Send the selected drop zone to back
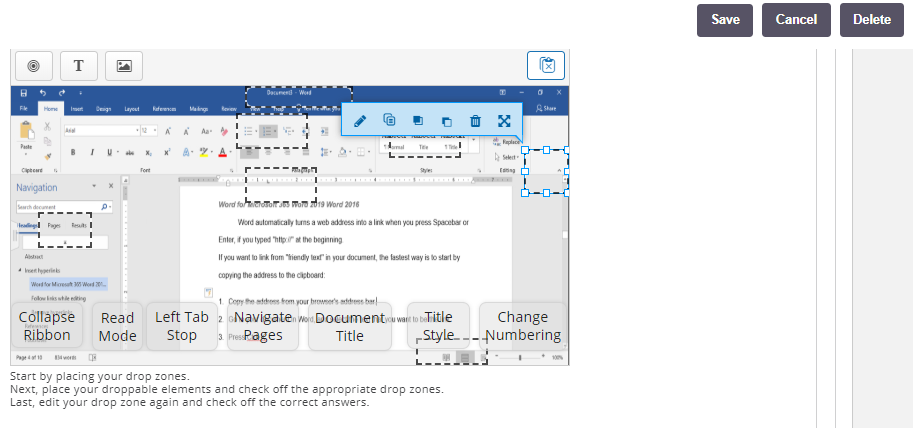 click(x=447, y=121)
